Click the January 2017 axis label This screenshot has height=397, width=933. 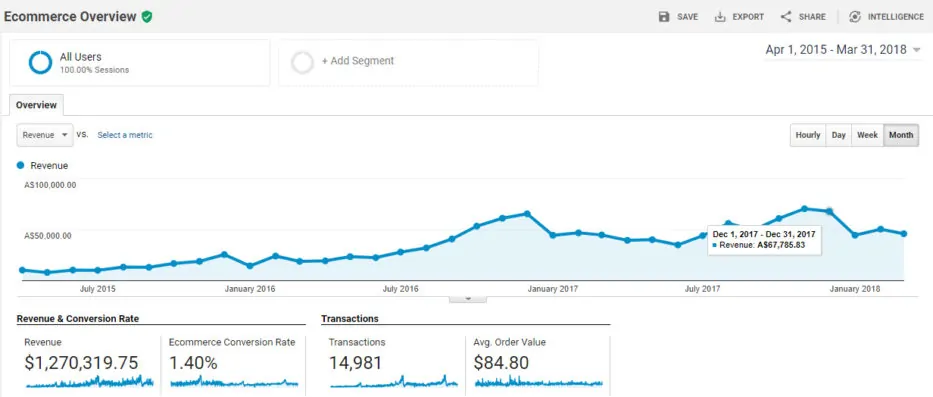pyautogui.click(x=552, y=289)
